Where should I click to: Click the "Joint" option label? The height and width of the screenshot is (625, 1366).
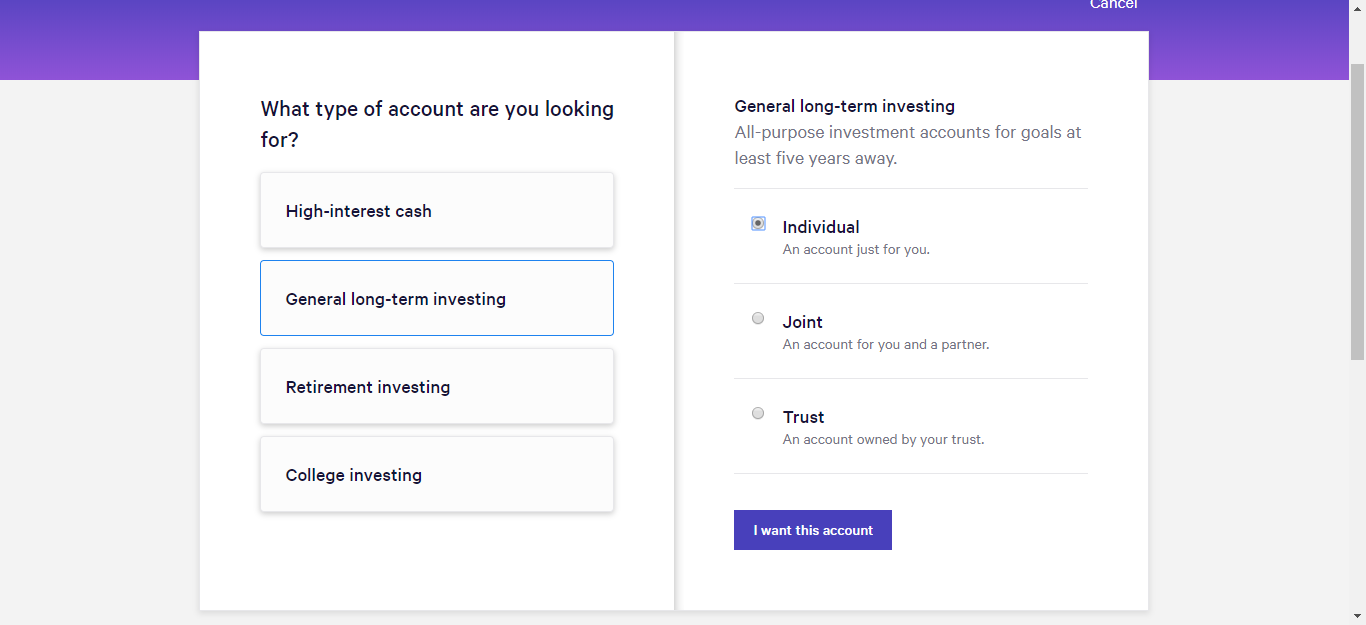[803, 322]
